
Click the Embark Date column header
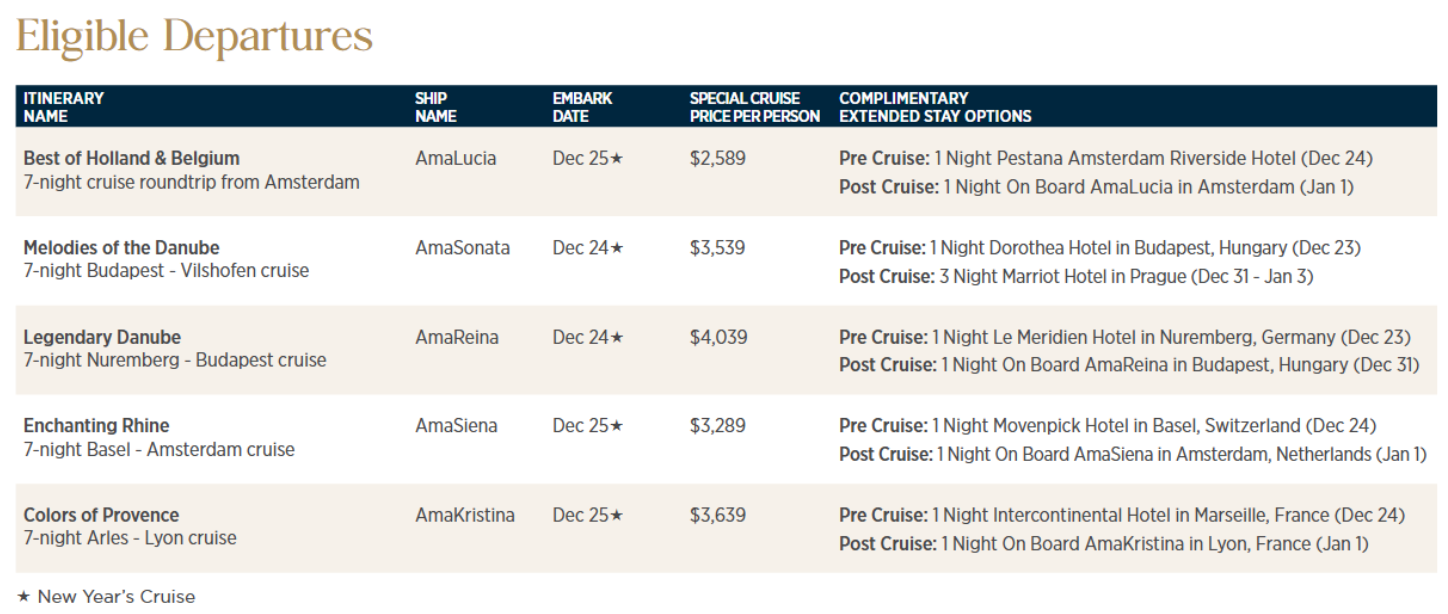(x=582, y=107)
